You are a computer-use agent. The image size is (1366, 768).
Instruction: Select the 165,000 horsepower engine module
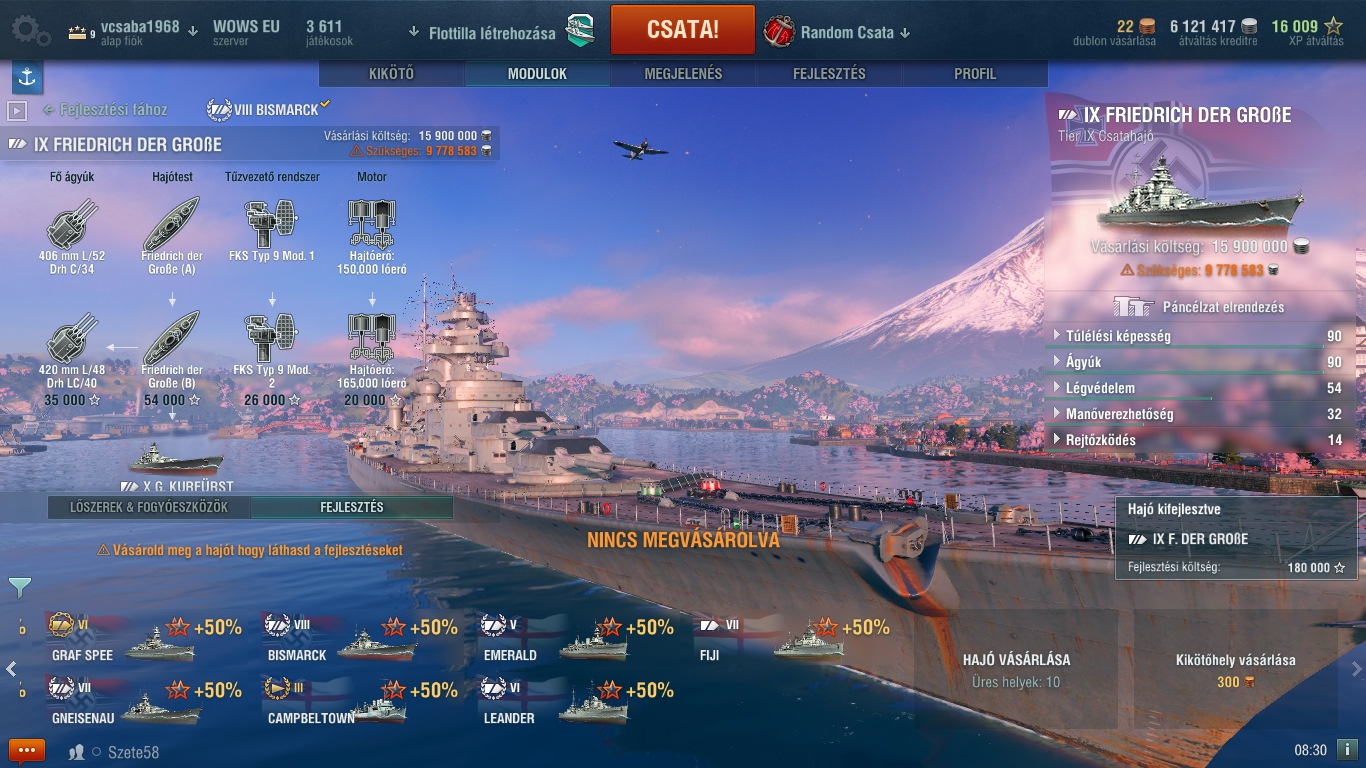pos(372,358)
